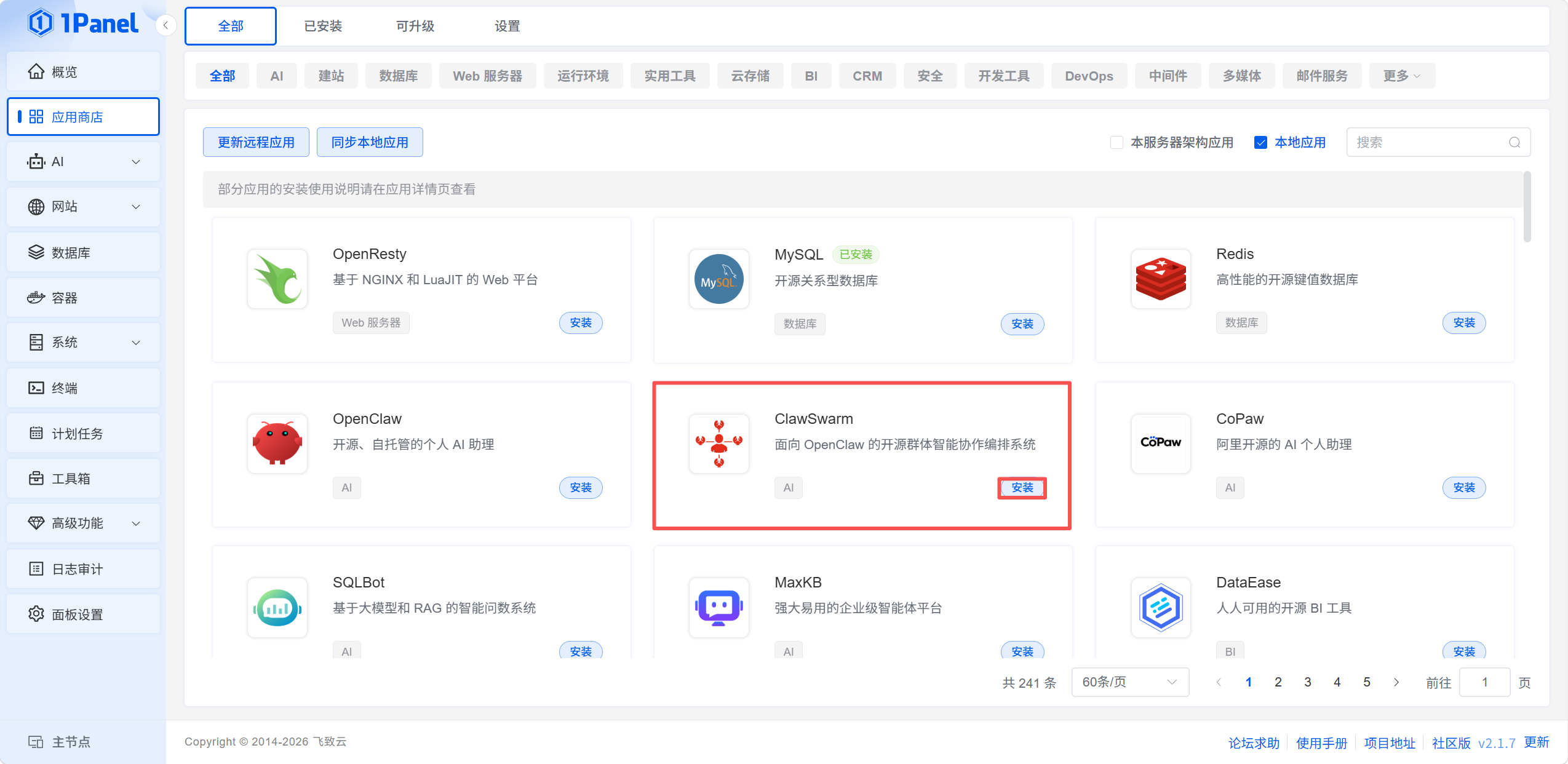Click the 更新远程应用 button
This screenshot has width=1568, height=764.
pyautogui.click(x=256, y=143)
